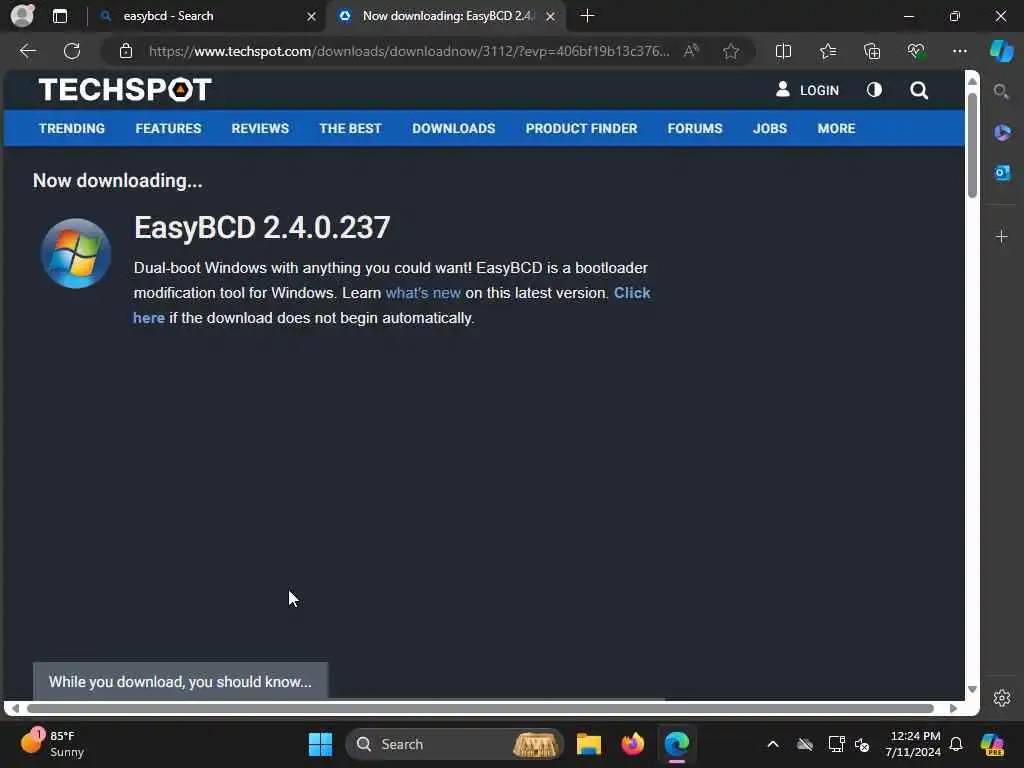Image resolution: width=1024 pixels, height=768 pixels.
Task: Close the easybcd - Search tab
Action: [x=312, y=16]
